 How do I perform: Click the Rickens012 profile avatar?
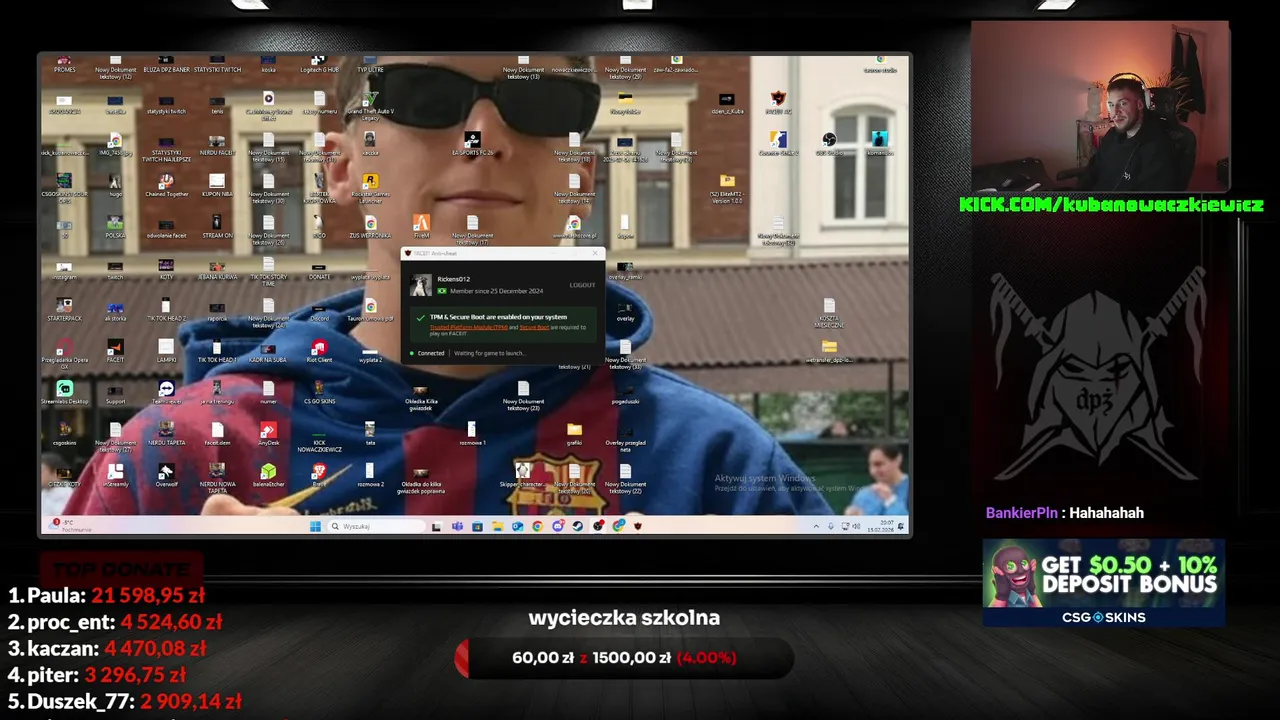tap(421, 286)
